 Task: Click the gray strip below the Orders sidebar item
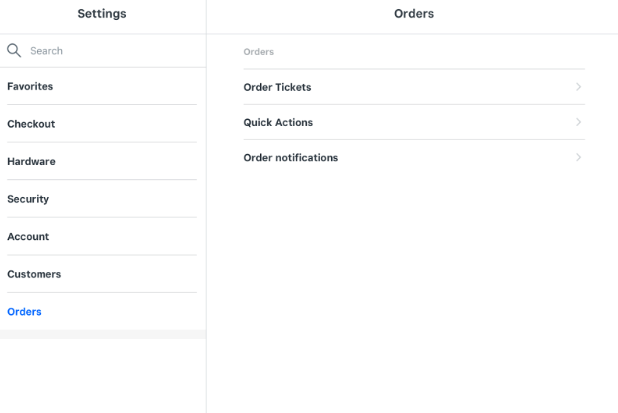(102, 334)
